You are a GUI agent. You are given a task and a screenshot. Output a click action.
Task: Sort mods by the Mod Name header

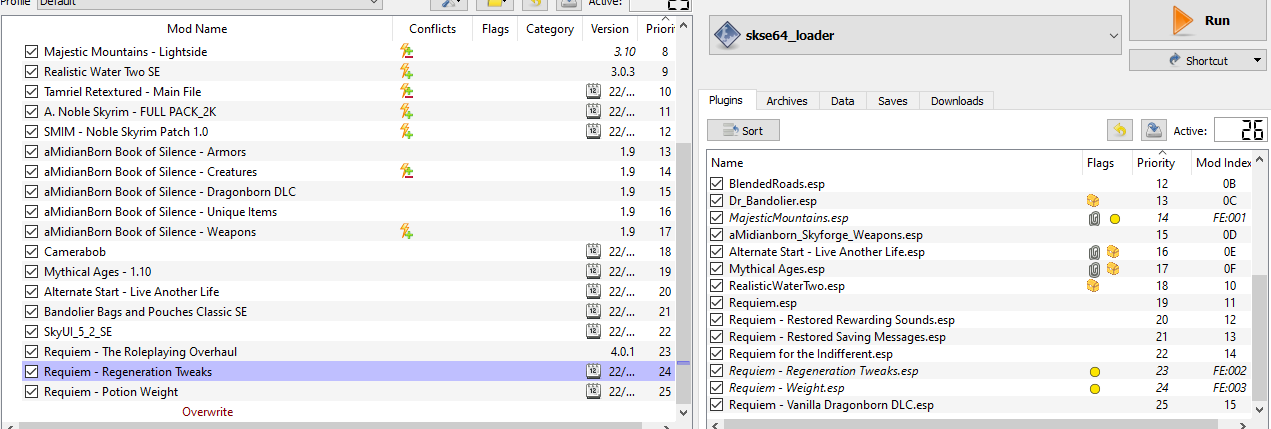(197, 29)
